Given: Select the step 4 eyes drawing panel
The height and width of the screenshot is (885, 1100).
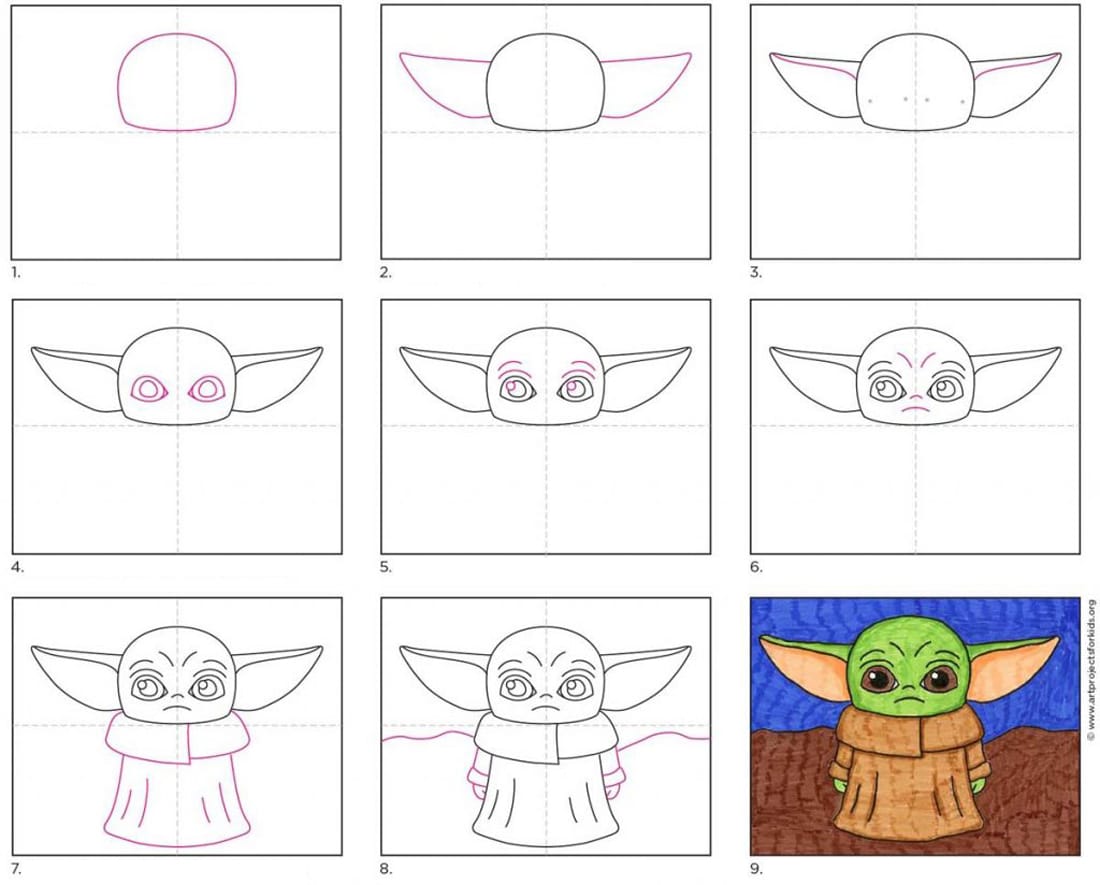Looking at the screenshot, I should (x=177, y=426).
